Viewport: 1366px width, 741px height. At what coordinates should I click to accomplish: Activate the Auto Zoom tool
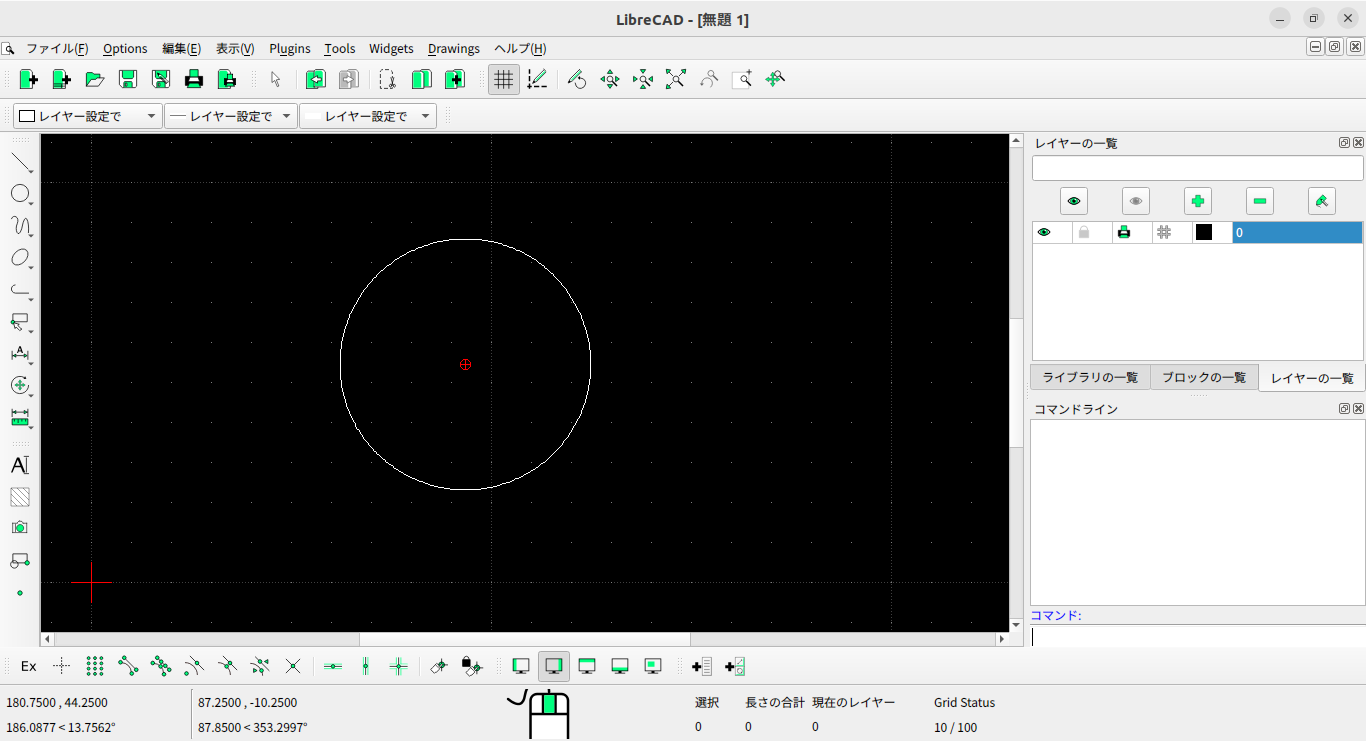point(675,79)
